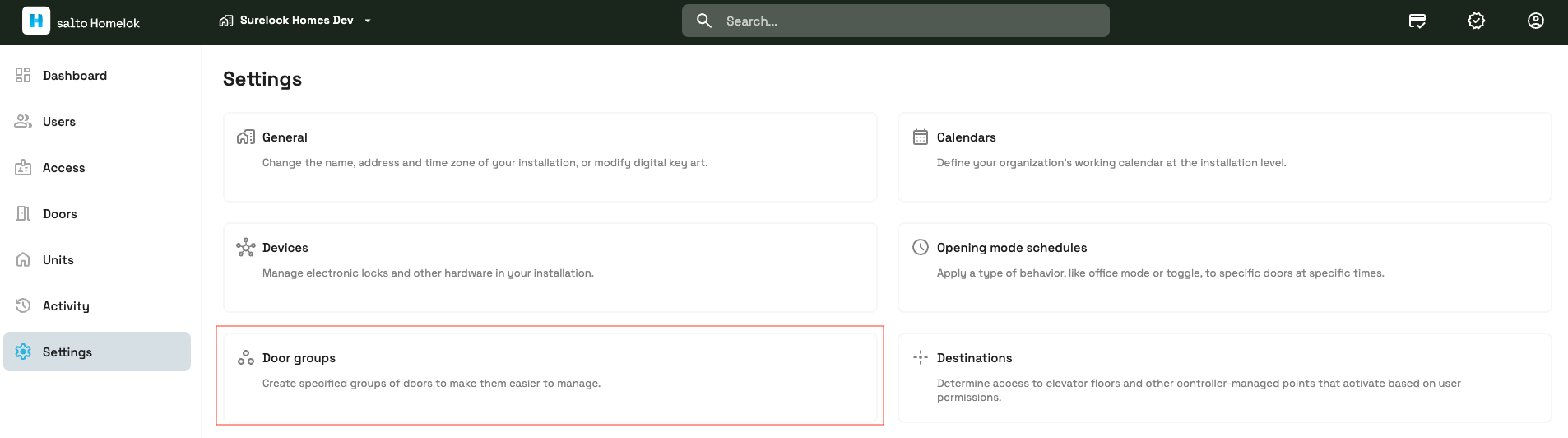Open Units in the sidebar

pos(97,260)
